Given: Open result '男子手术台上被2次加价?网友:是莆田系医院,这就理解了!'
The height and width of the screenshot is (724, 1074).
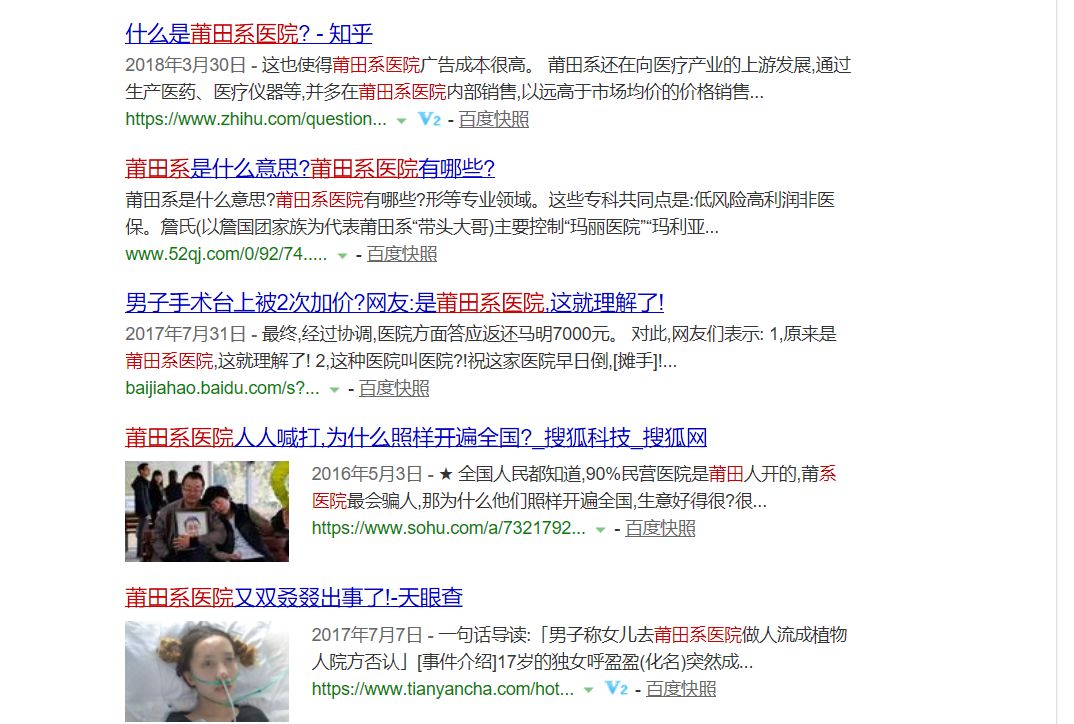Looking at the screenshot, I should [395, 302].
